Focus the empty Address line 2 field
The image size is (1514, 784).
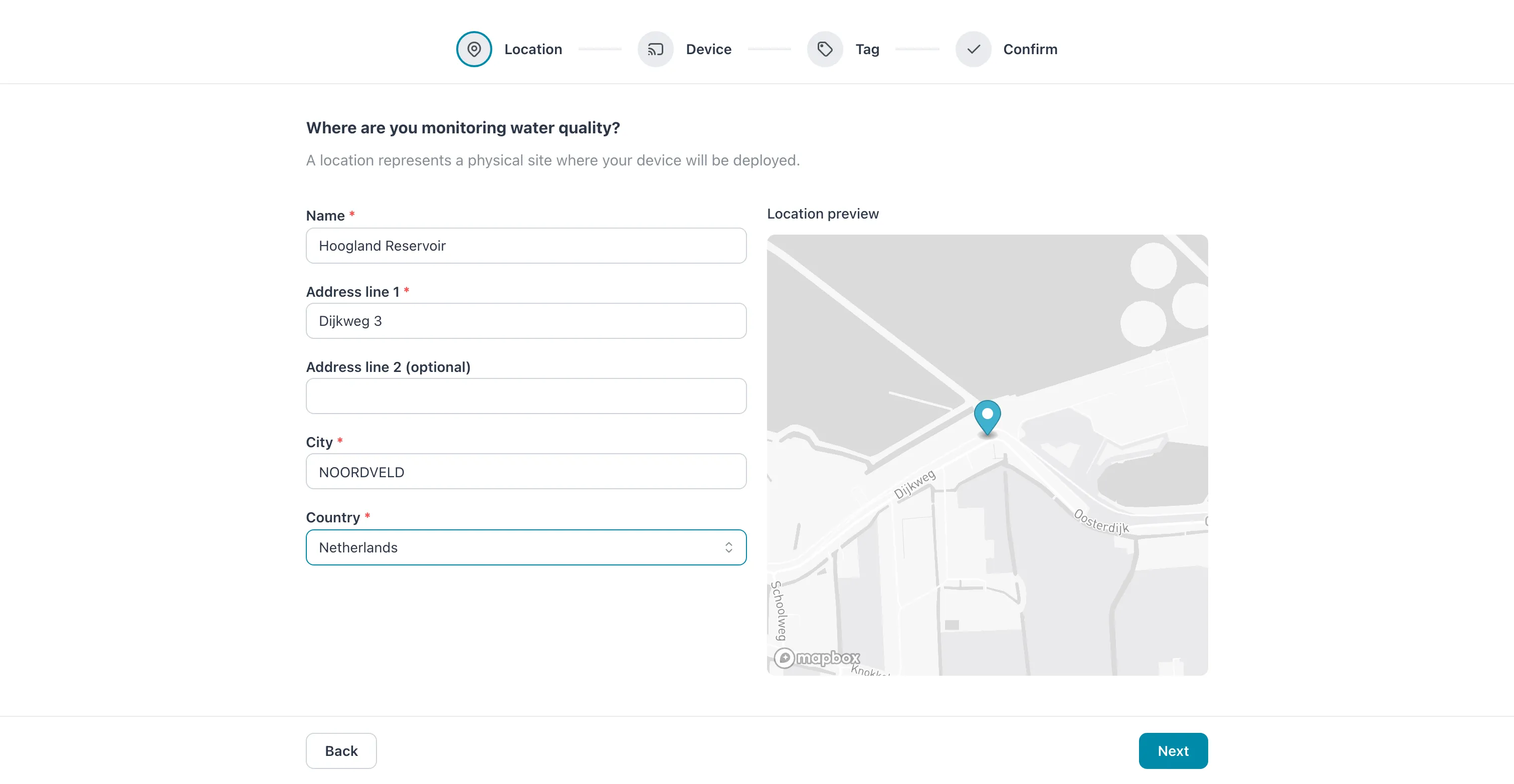point(526,396)
